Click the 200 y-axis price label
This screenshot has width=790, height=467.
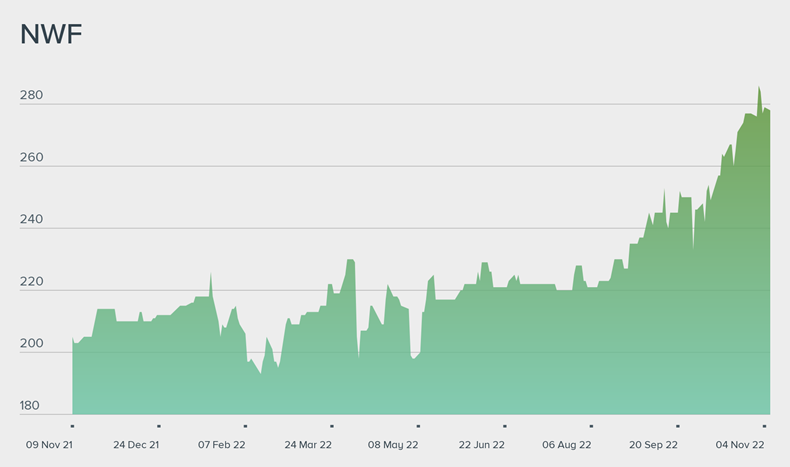coord(31,344)
